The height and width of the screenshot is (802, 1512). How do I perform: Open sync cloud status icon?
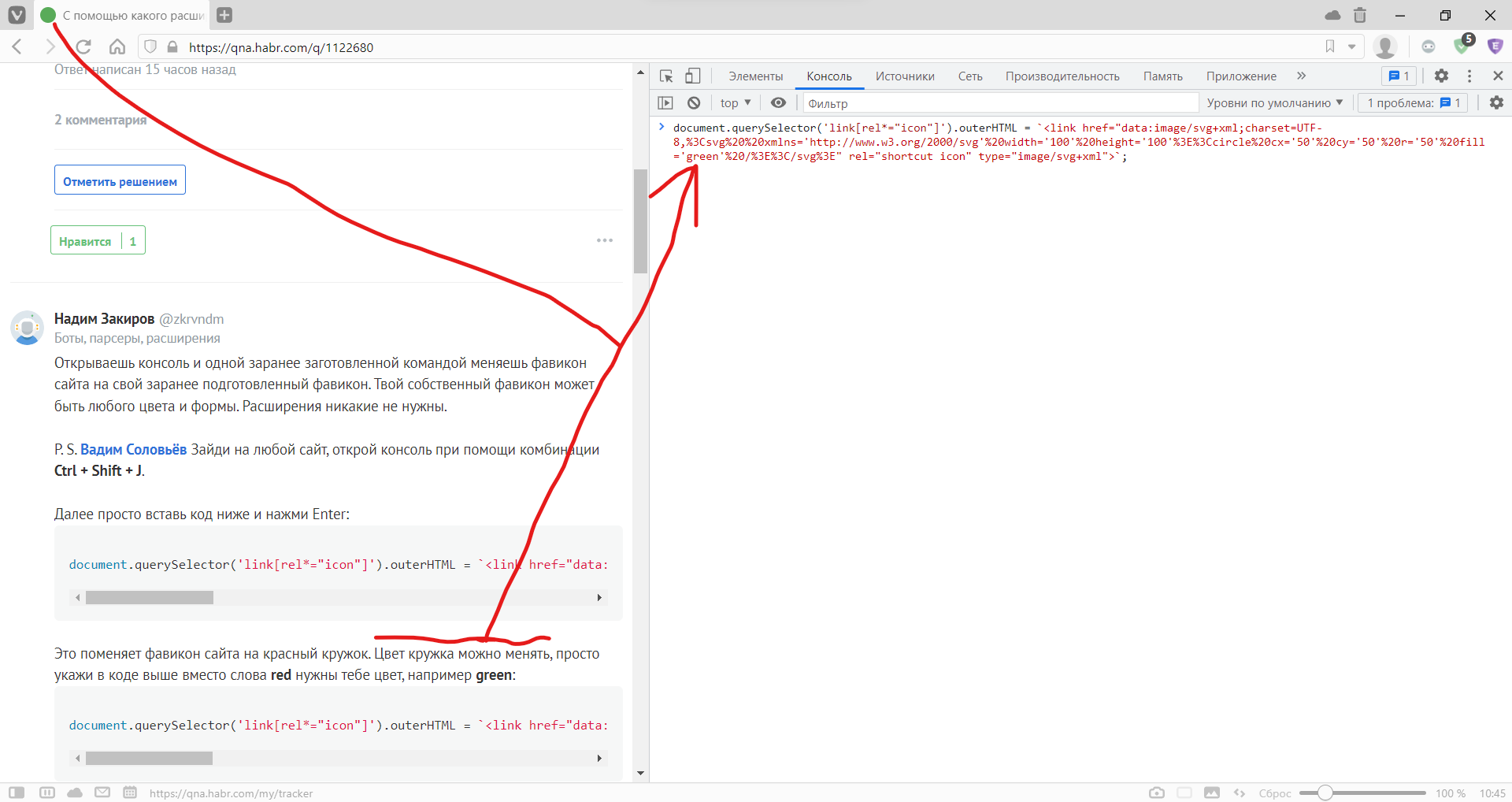[75, 793]
